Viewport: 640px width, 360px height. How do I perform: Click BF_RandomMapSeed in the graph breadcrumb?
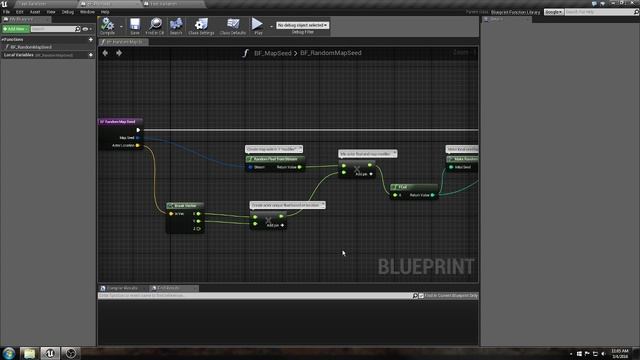(x=331, y=53)
